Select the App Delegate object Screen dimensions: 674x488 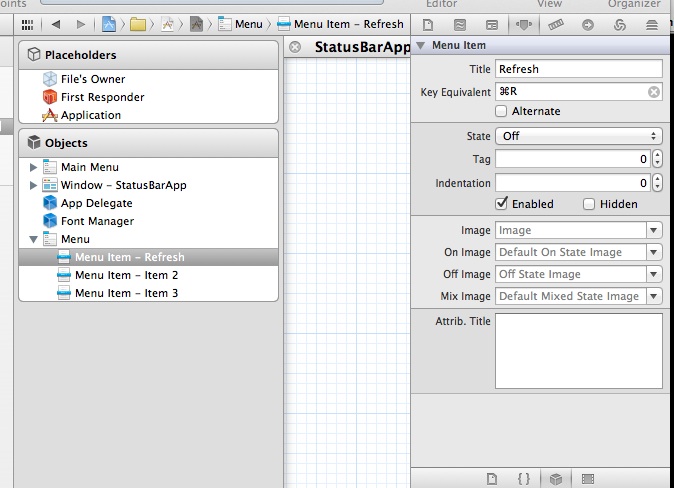point(148,203)
